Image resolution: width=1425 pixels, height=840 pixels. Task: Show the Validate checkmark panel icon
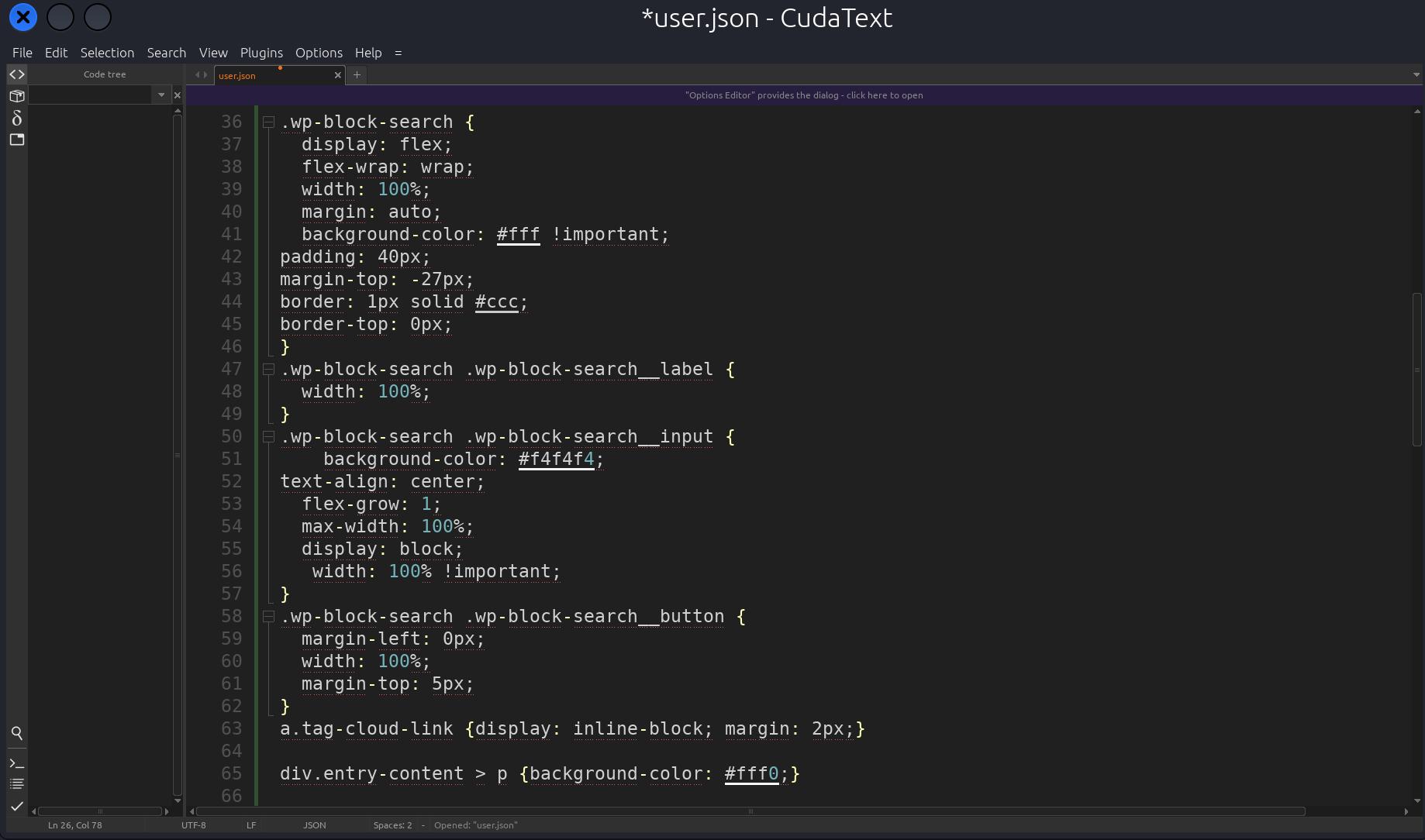pos(16,806)
